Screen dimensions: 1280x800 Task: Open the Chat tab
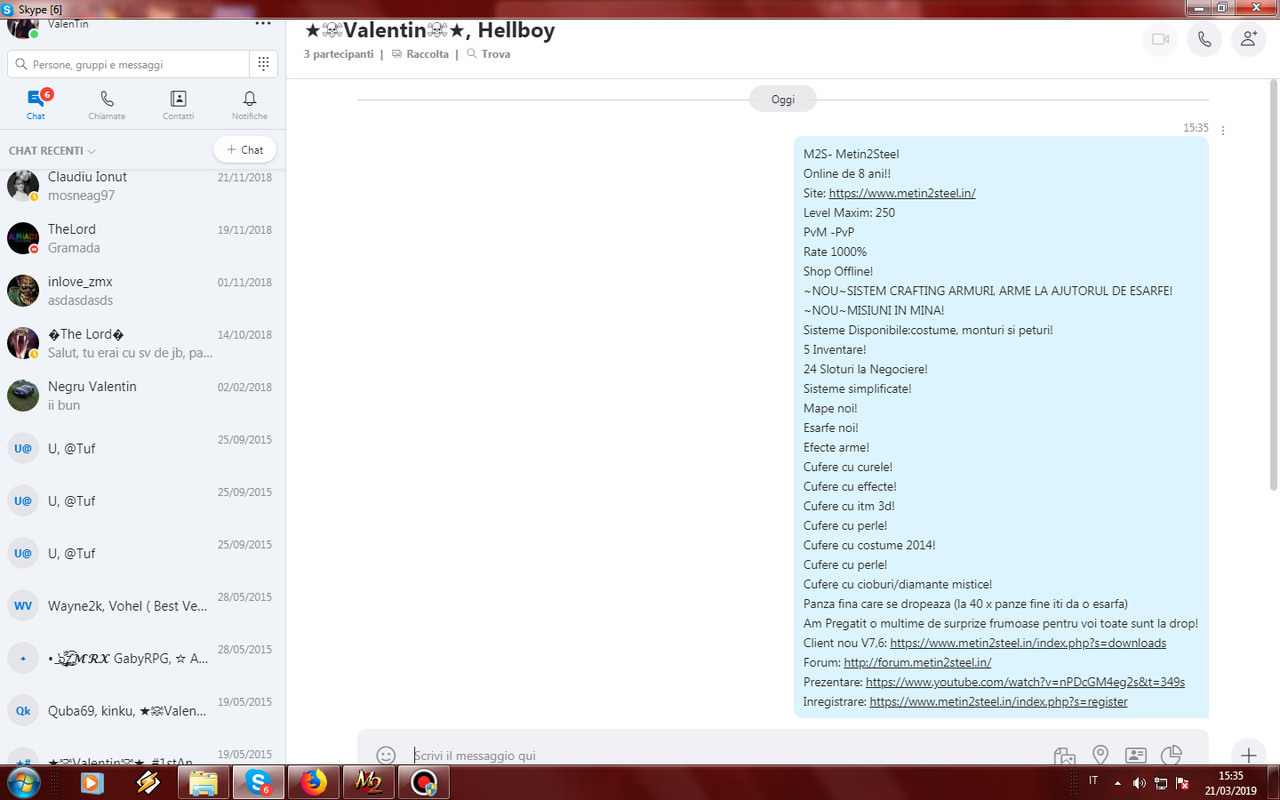click(36, 105)
